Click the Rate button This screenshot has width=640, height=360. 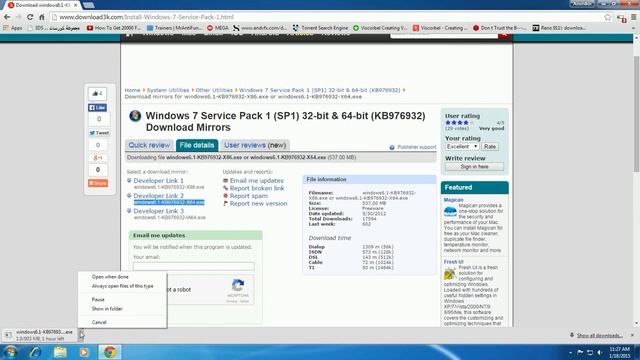[x=490, y=147]
